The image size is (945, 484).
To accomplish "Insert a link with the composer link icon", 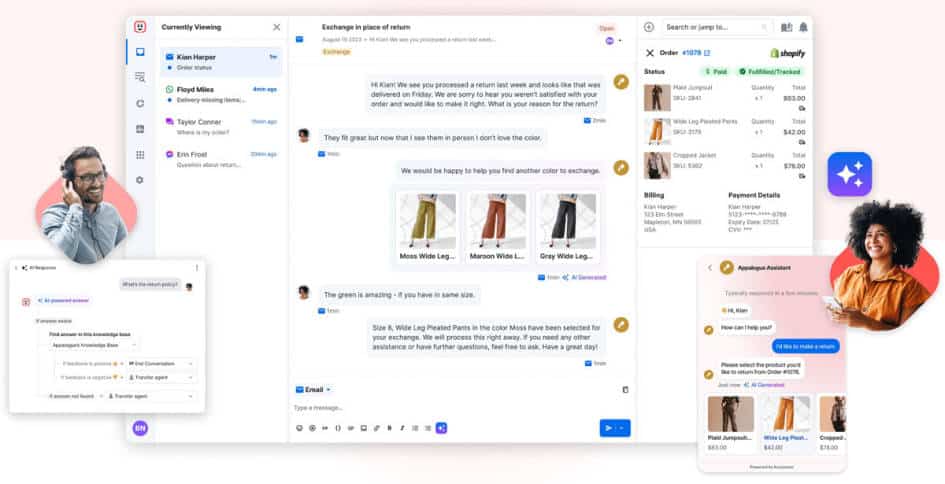I will click(376, 428).
